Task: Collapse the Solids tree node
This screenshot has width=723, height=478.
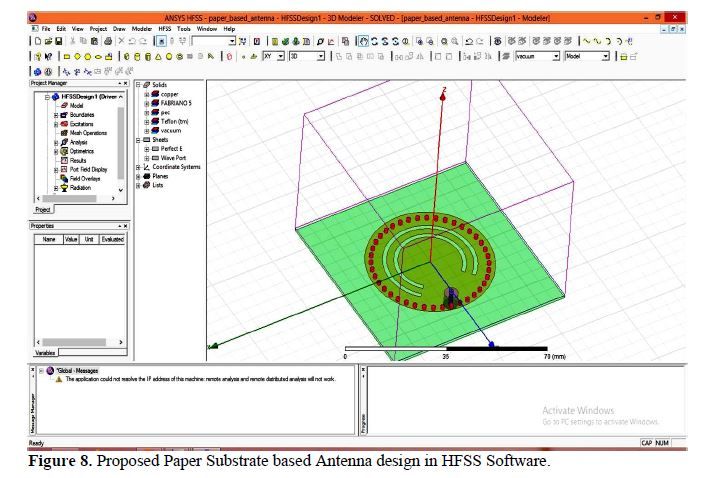Action: (138, 85)
